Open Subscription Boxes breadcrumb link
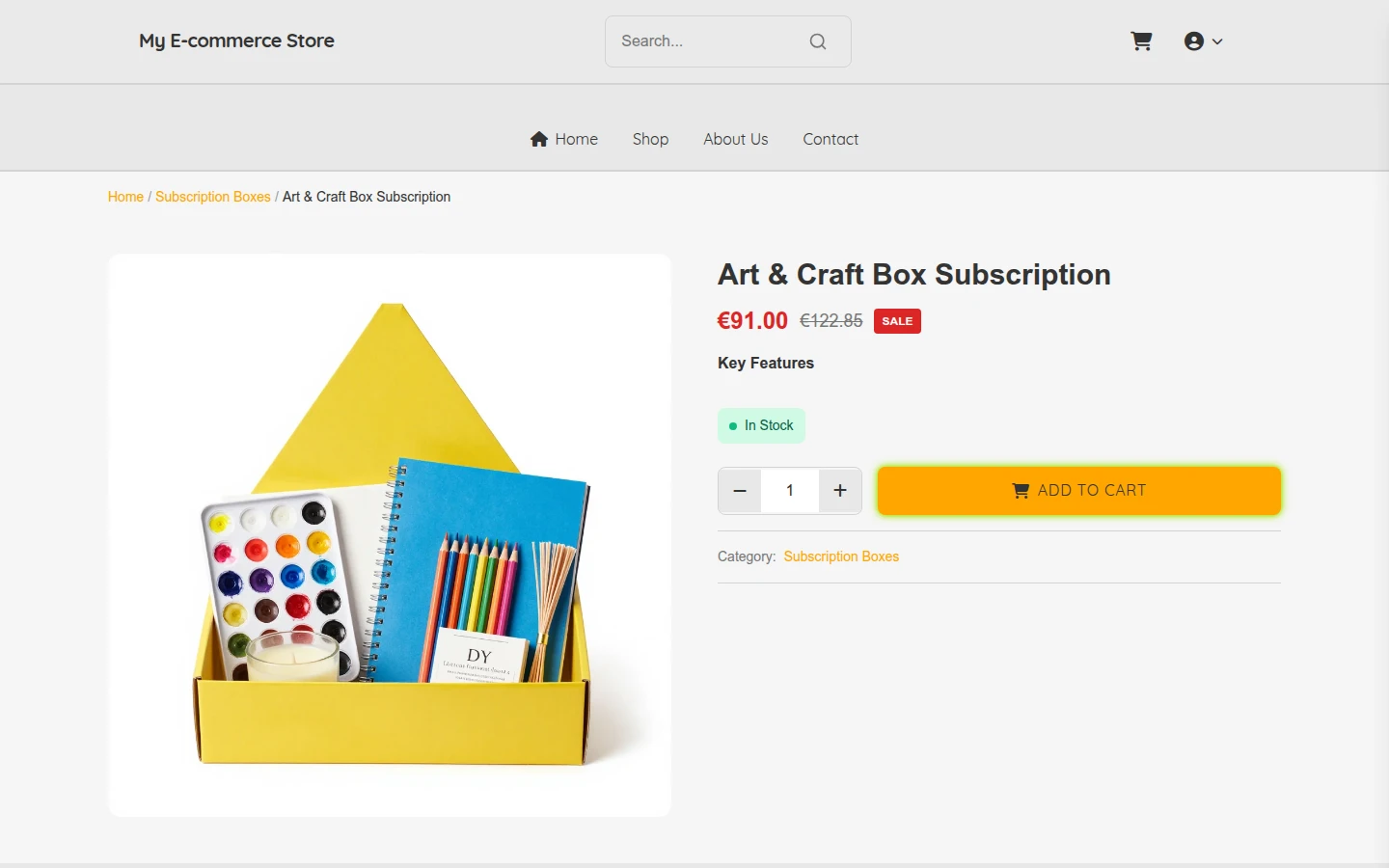The height and width of the screenshot is (868, 1389). coord(213,197)
